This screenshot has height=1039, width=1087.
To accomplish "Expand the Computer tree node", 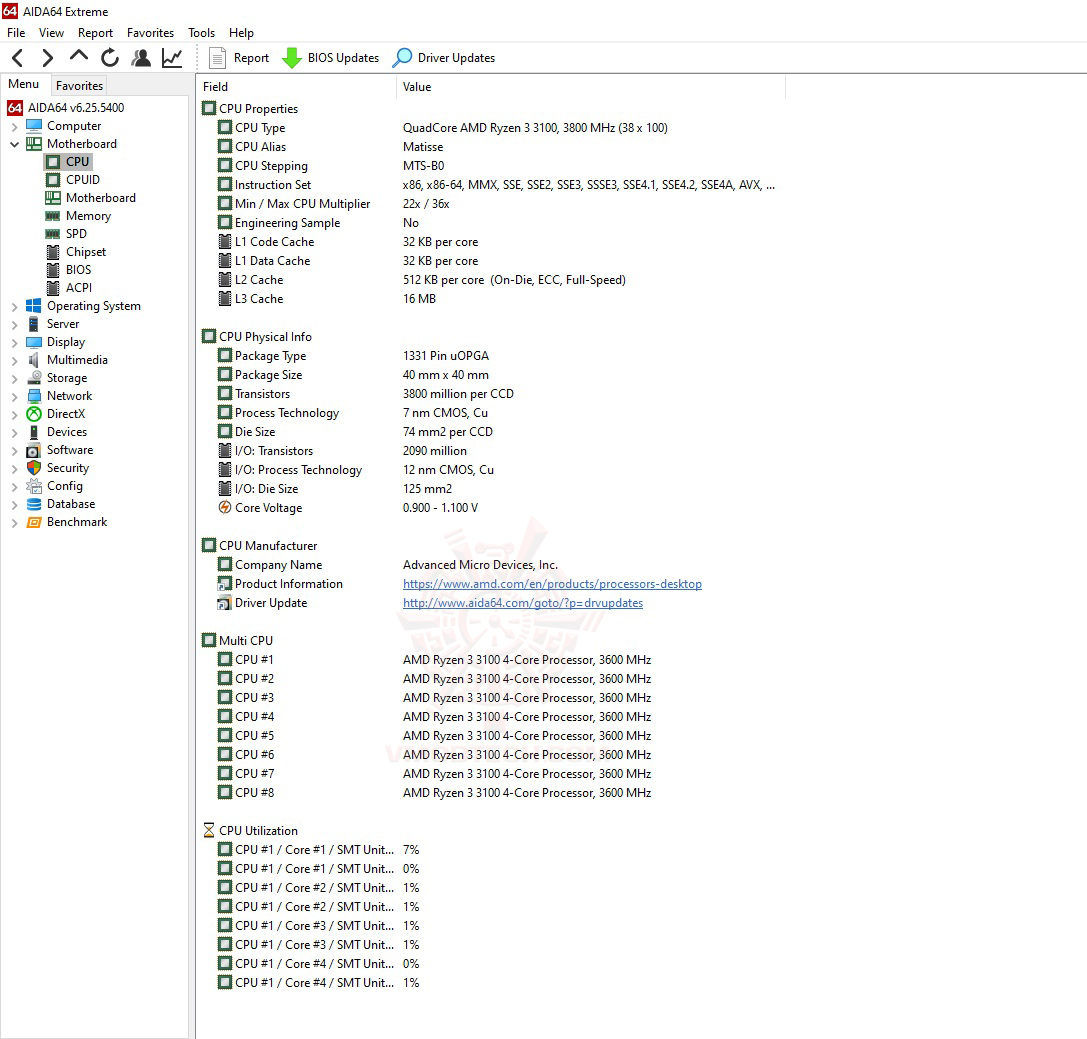I will [15, 126].
